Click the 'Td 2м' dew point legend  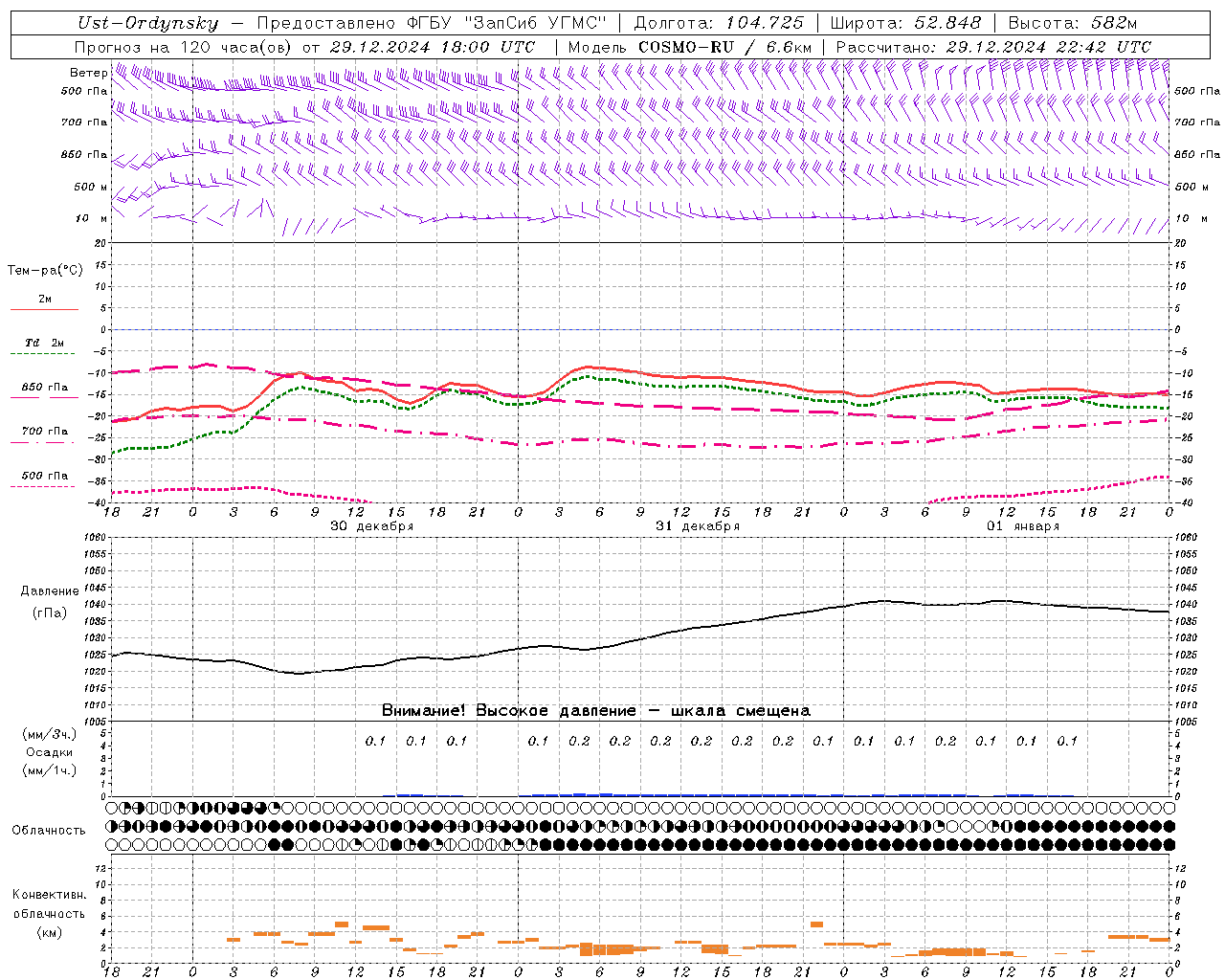coord(44,346)
